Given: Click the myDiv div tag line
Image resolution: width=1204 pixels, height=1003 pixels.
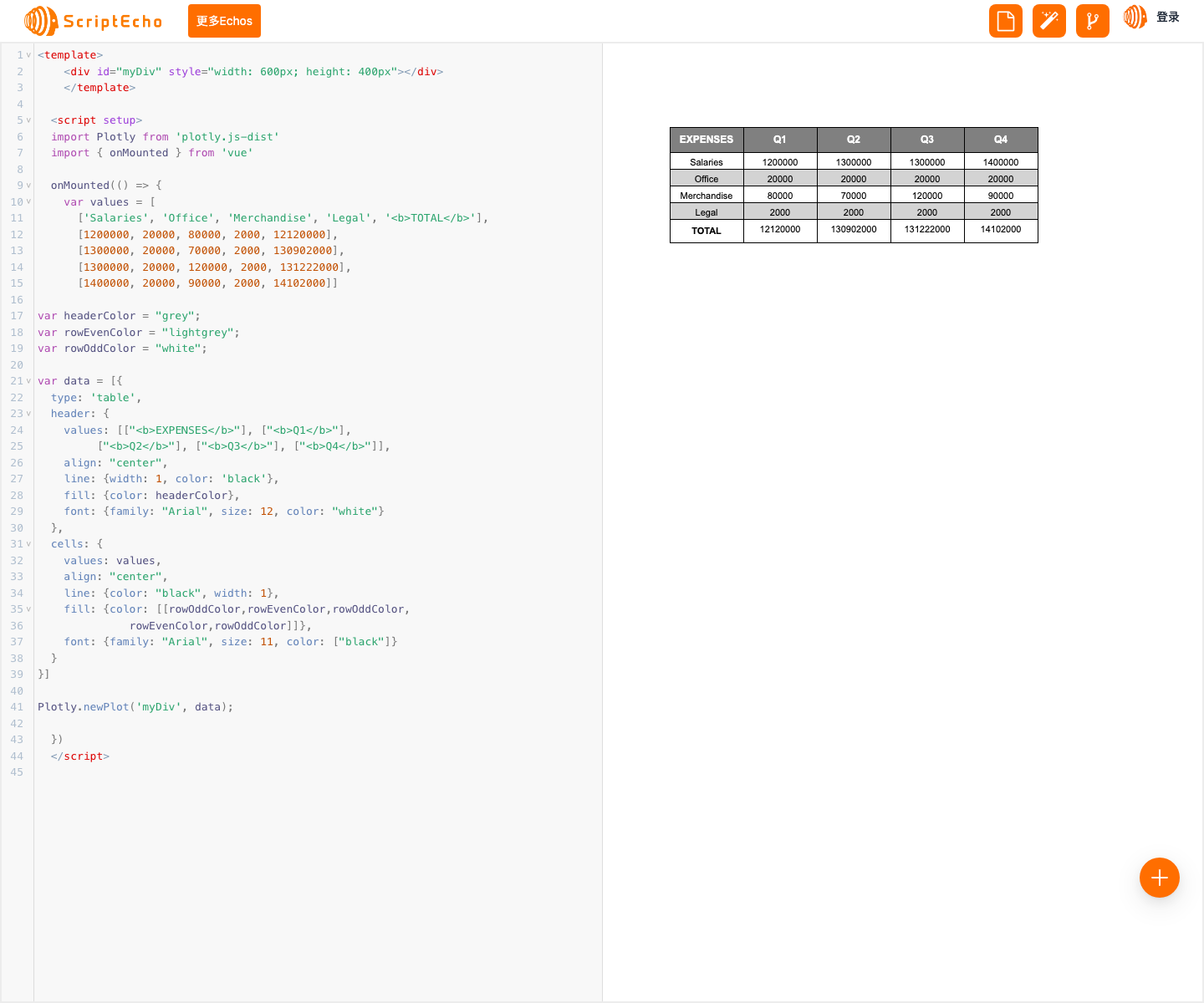Looking at the screenshot, I should (x=253, y=72).
